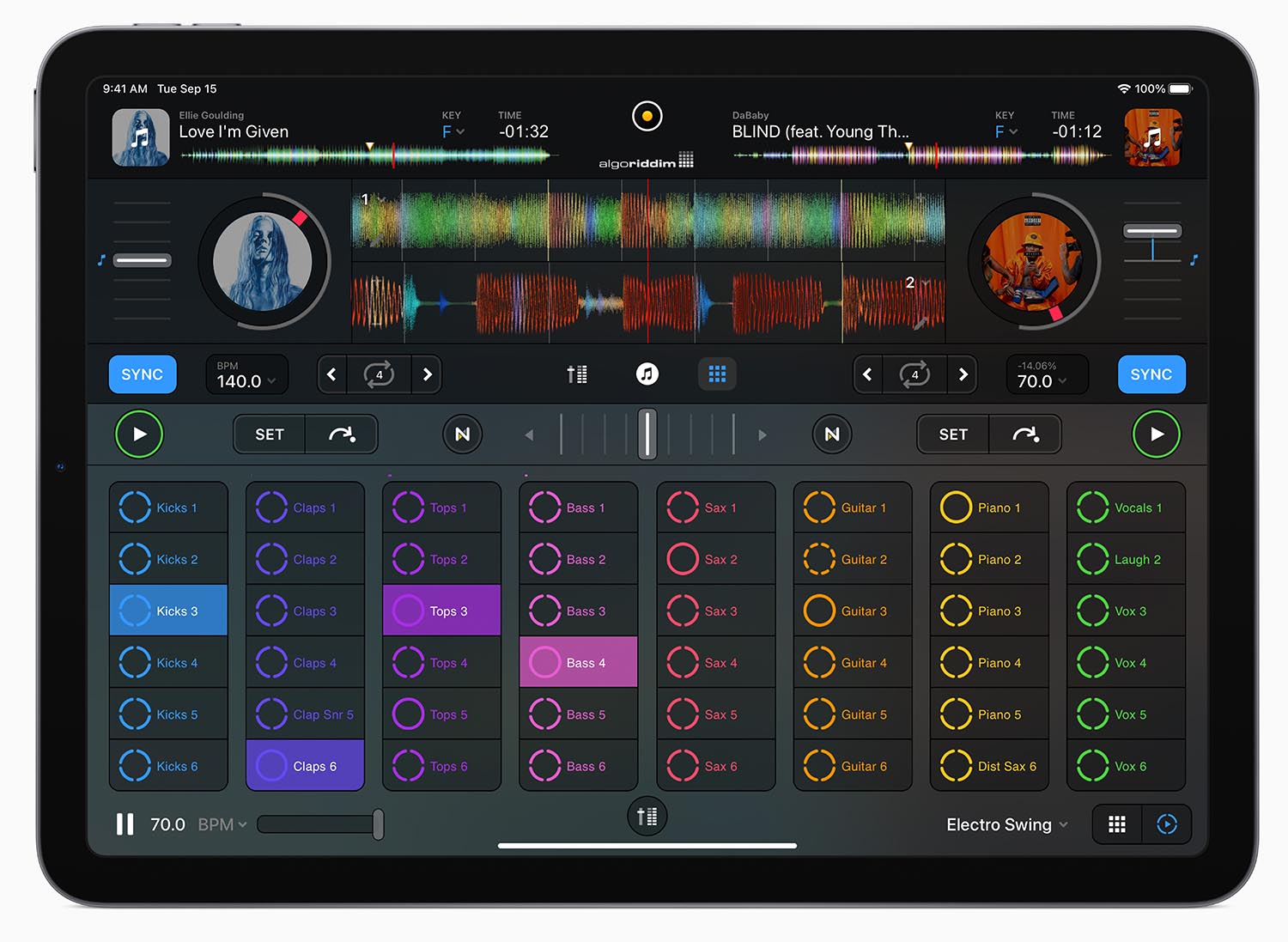
Task: Switch to looper circular play mode icon
Action: pyautogui.click(x=1167, y=824)
